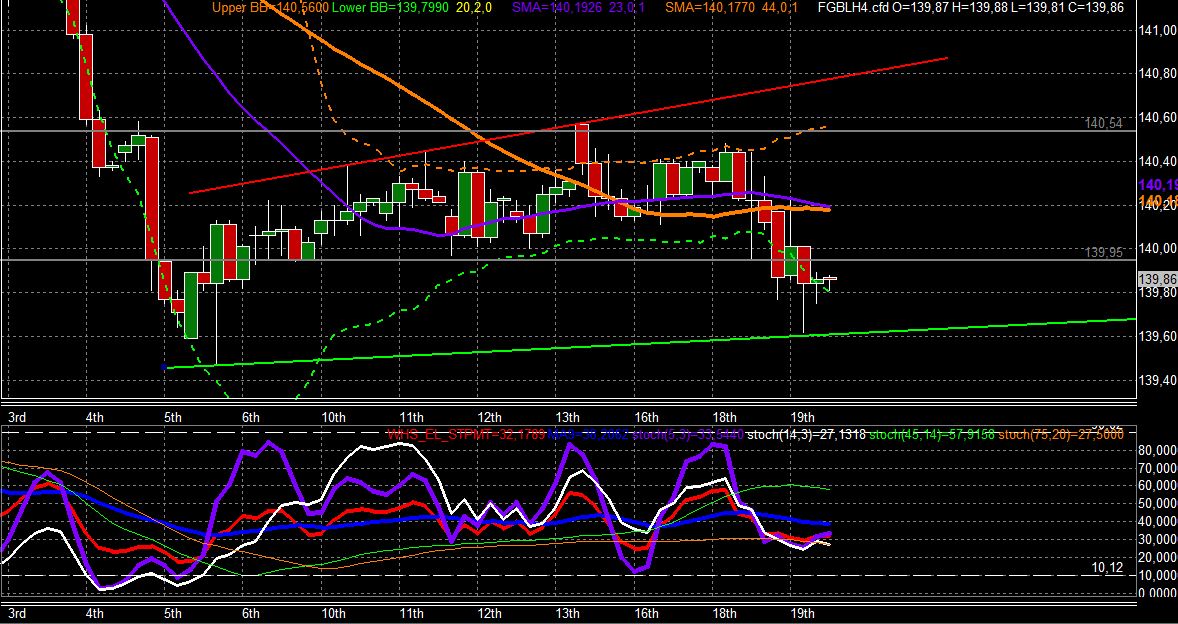Image resolution: width=1178 pixels, height=624 pixels.
Task: Click 13th on the price chart date axis
Action: (567, 418)
